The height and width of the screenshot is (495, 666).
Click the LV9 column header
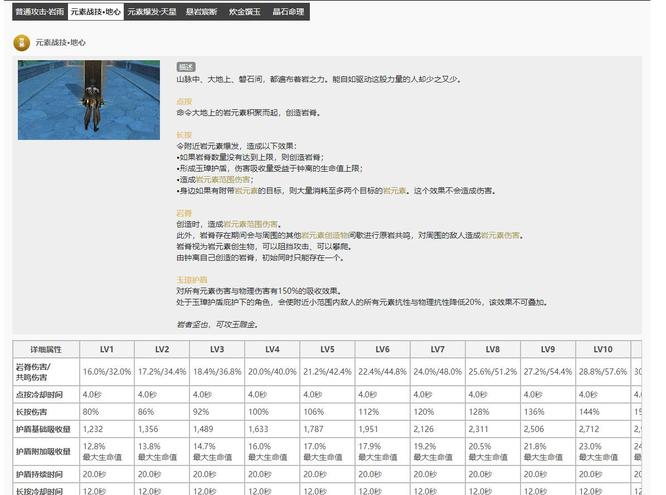(547, 349)
